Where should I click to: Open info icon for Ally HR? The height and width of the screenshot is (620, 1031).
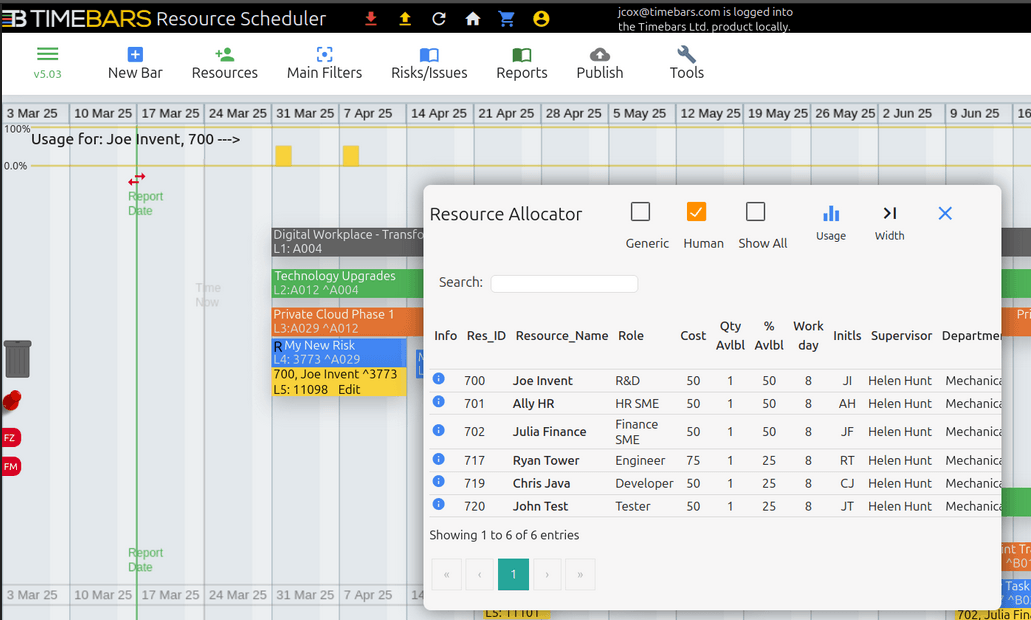tap(439, 402)
